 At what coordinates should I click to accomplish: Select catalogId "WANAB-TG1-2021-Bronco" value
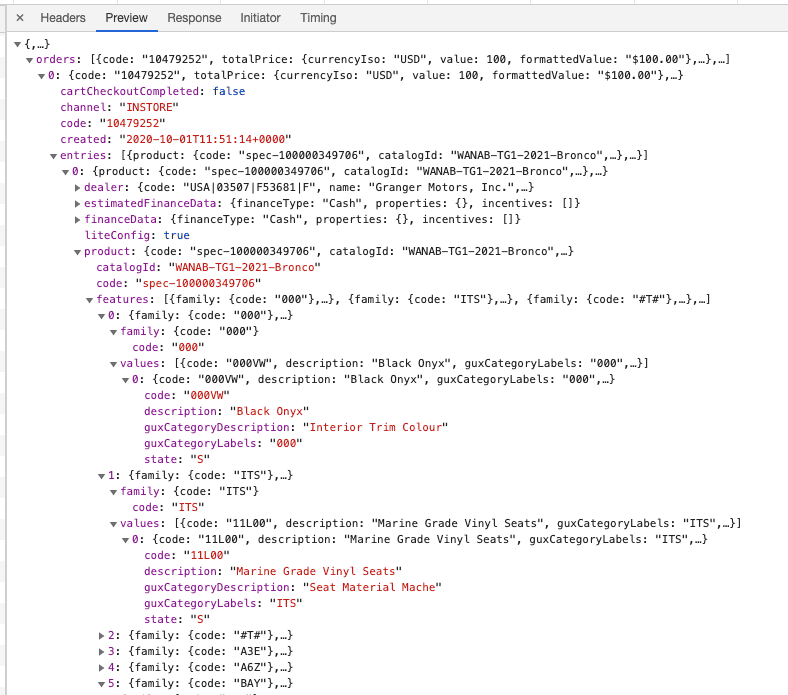coord(245,267)
